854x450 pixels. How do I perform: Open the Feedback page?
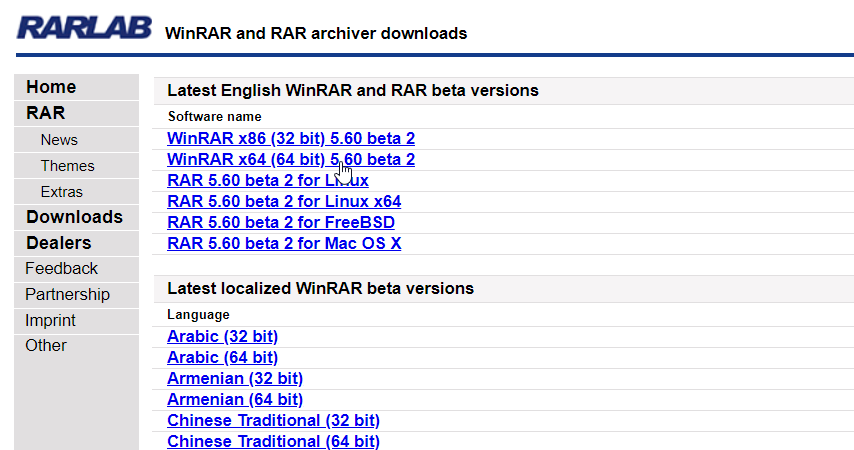click(x=62, y=269)
